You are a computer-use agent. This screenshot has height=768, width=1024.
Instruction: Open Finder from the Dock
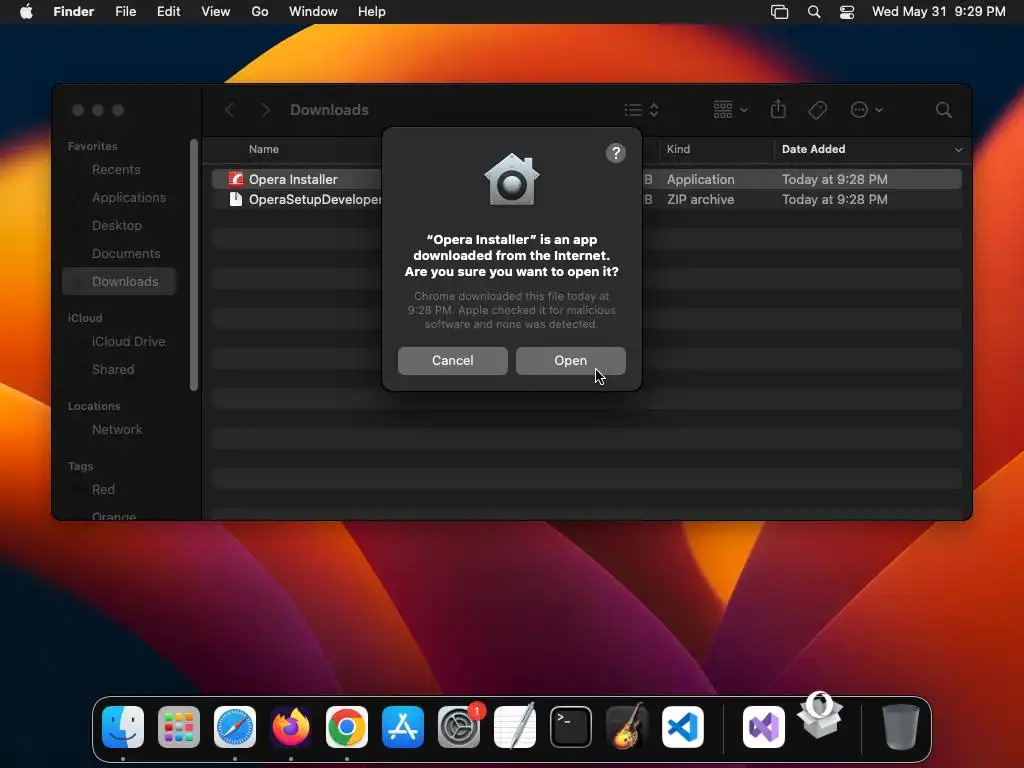coord(123,727)
